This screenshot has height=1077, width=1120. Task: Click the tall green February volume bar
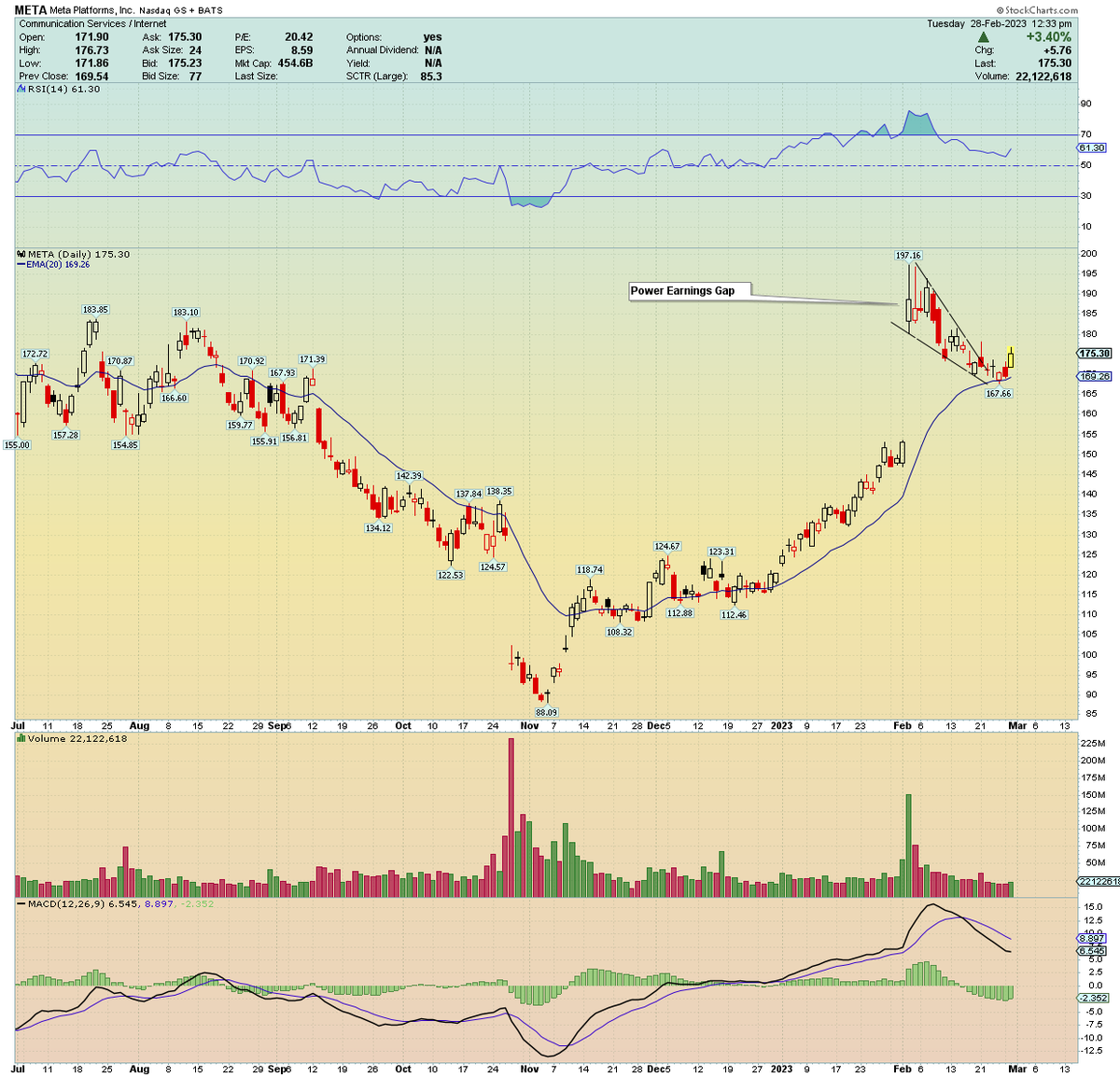click(907, 846)
